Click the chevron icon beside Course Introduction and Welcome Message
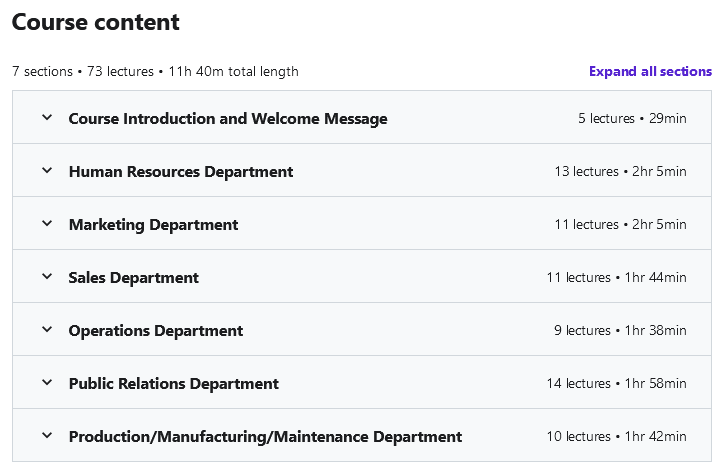Screen dimensions: 725x472 [x=47, y=117]
